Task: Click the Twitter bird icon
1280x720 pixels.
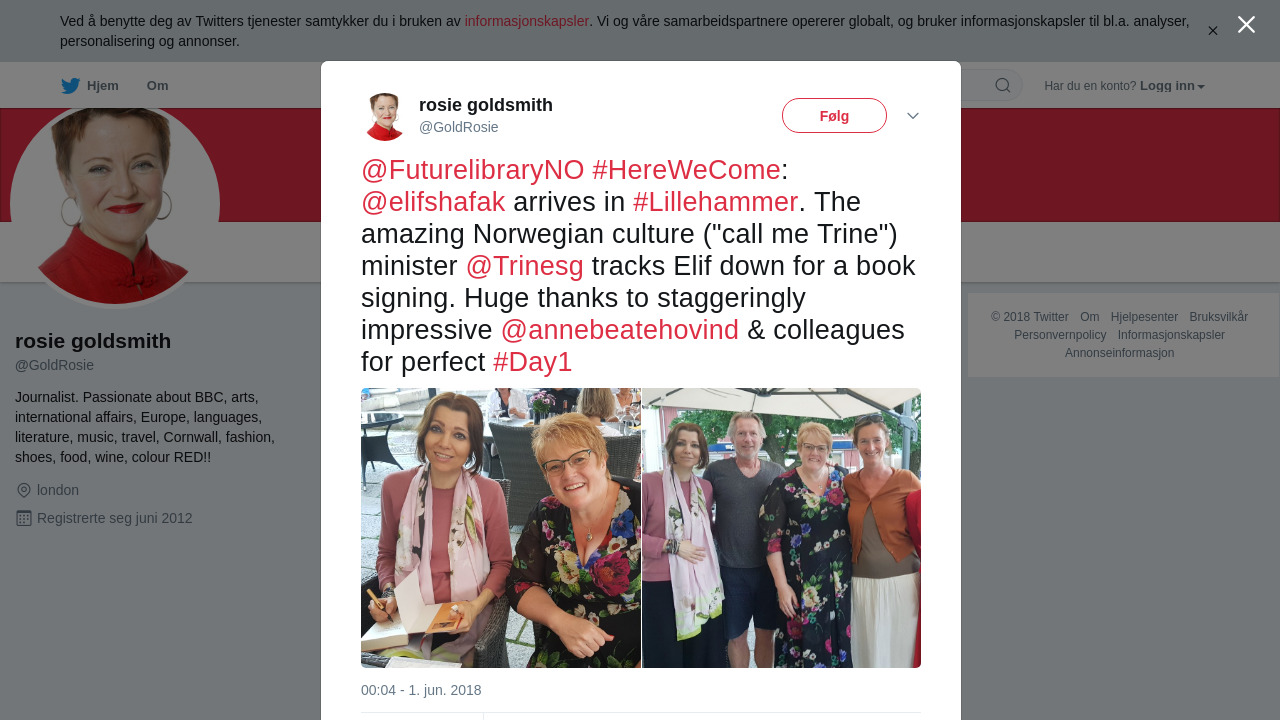Action: click(70, 86)
